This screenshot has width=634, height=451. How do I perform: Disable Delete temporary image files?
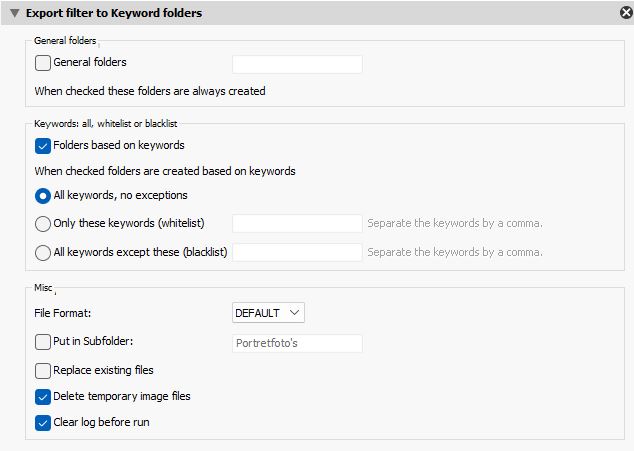coord(43,397)
